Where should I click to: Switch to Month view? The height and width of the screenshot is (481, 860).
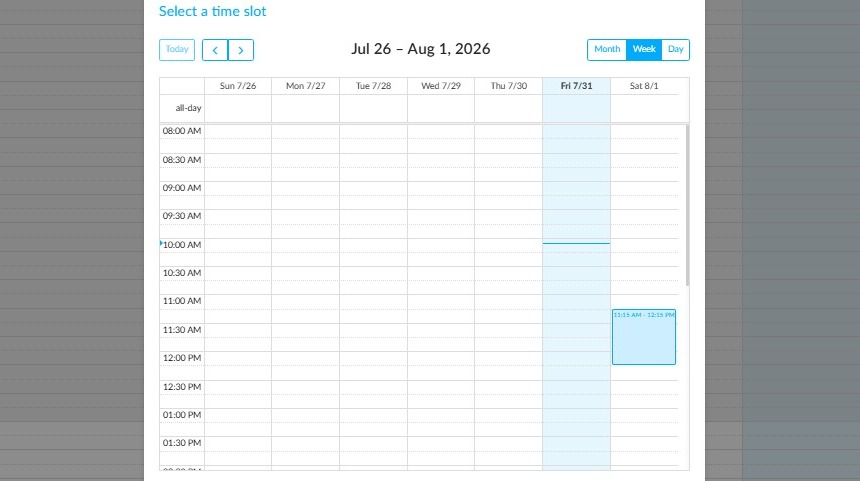tap(607, 50)
